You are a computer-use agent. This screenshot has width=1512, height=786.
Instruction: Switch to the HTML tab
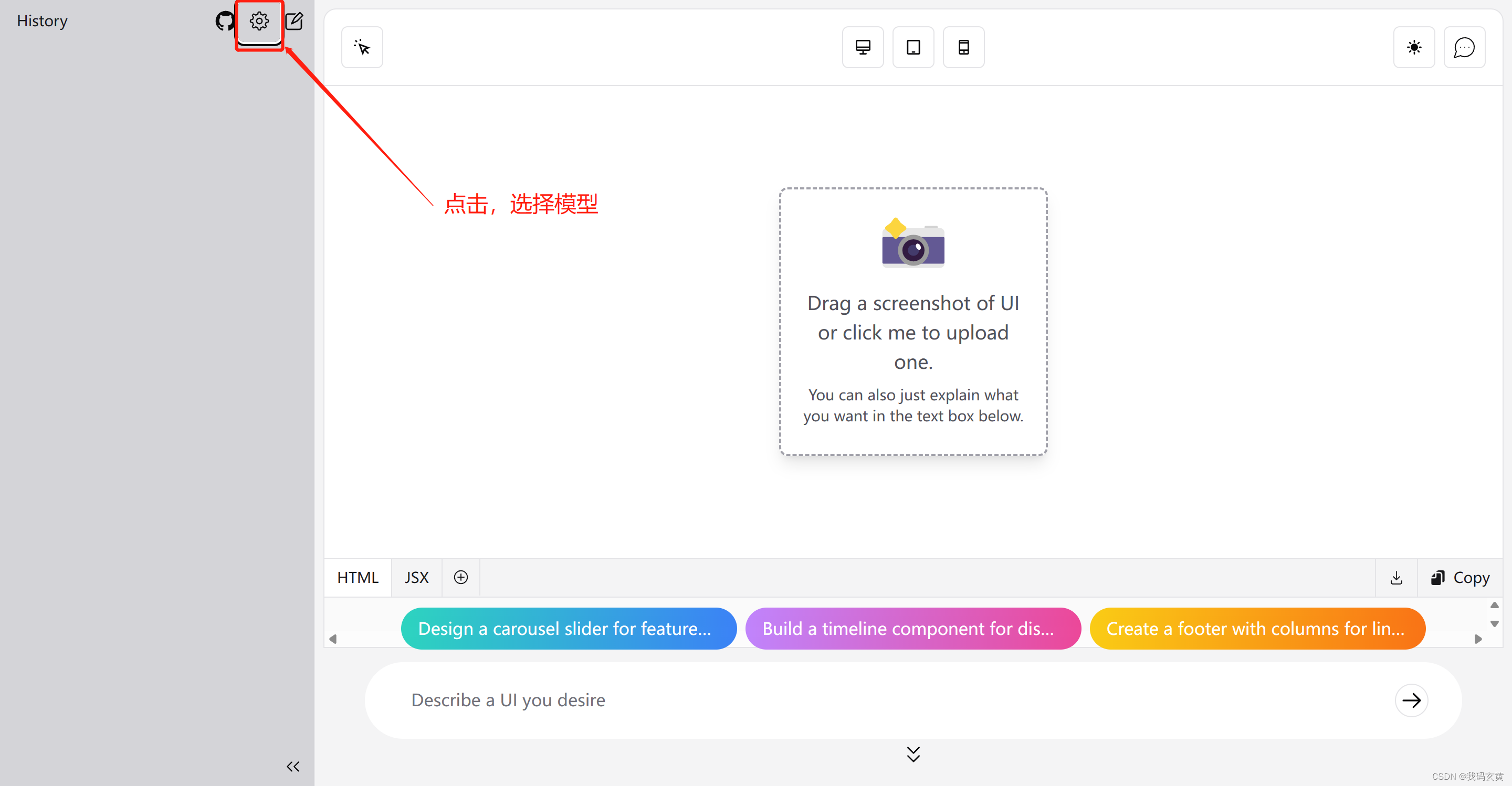point(358,577)
